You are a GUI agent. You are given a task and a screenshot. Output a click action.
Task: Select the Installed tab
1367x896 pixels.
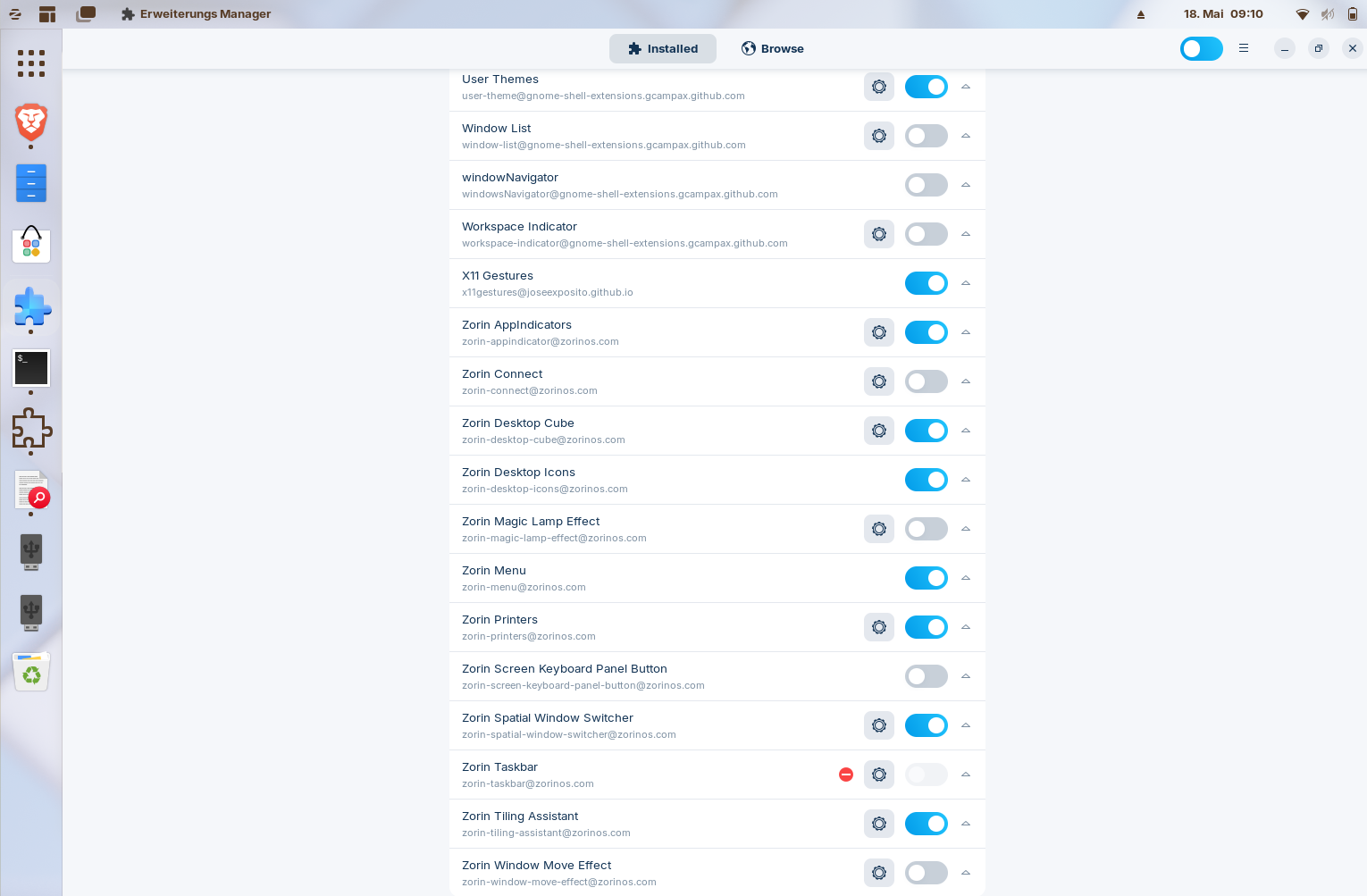[x=663, y=48]
